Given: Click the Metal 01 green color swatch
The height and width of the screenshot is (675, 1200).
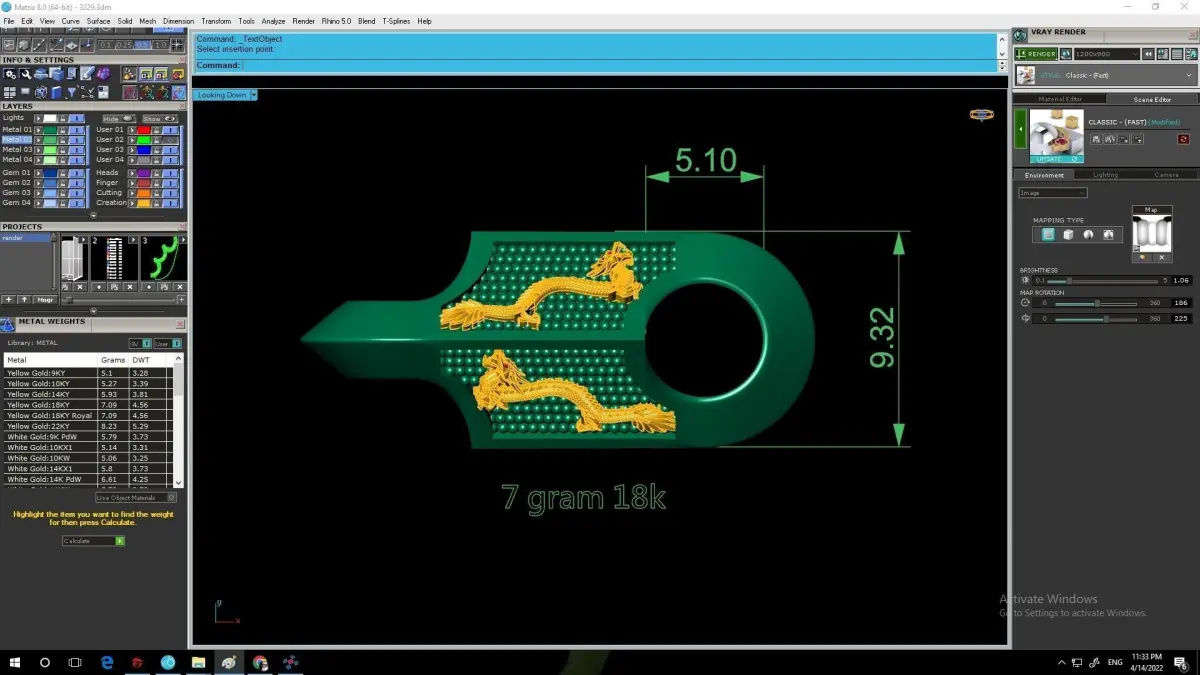Looking at the screenshot, I should (50, 130).
